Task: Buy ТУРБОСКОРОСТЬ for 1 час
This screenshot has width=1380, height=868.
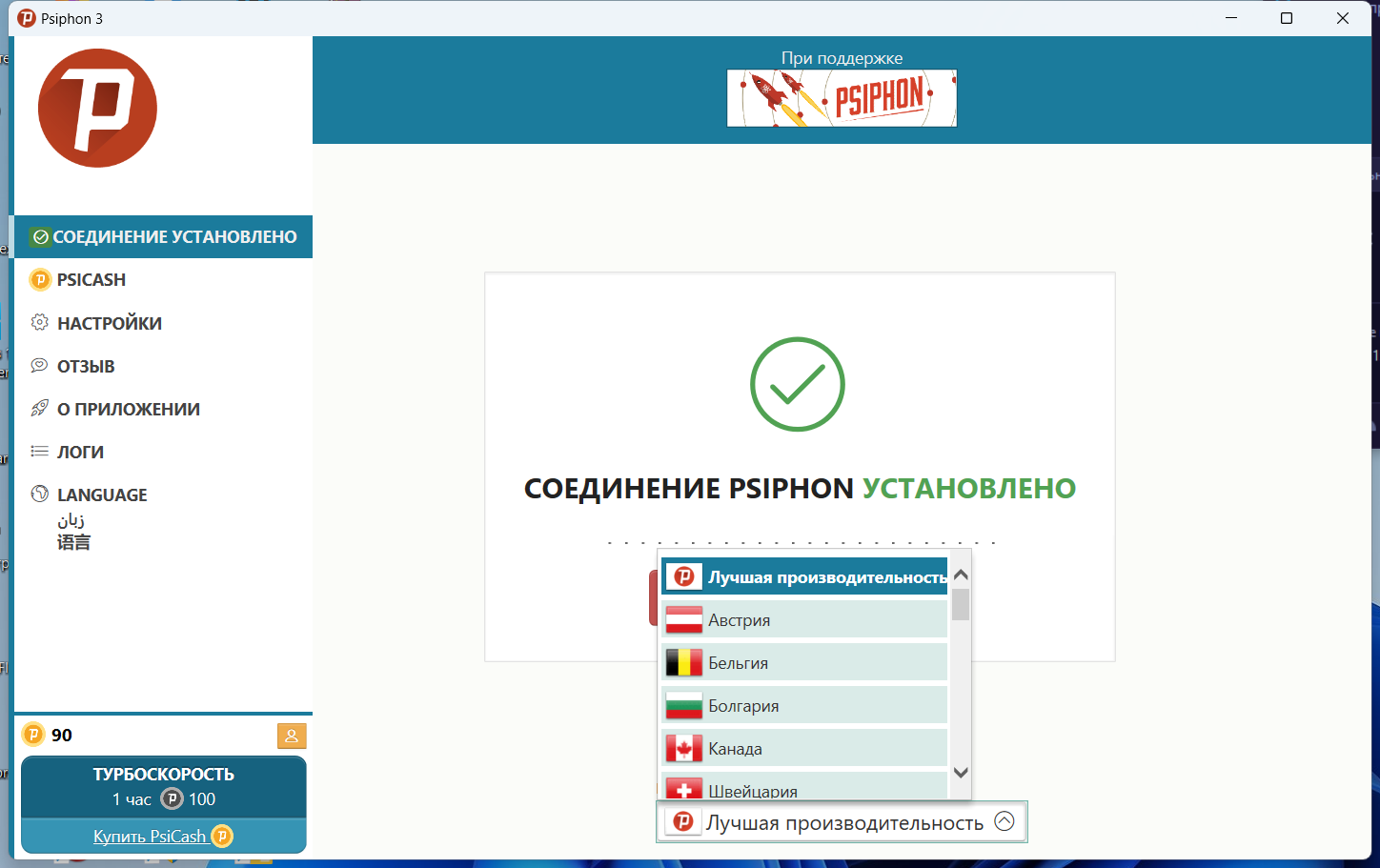Action: tap(164, 787)
